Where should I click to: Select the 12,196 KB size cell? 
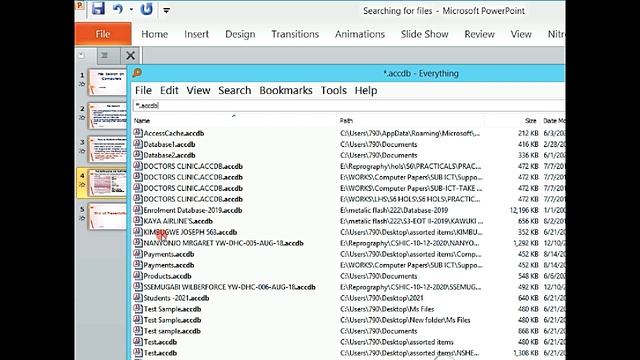(524, 210)
